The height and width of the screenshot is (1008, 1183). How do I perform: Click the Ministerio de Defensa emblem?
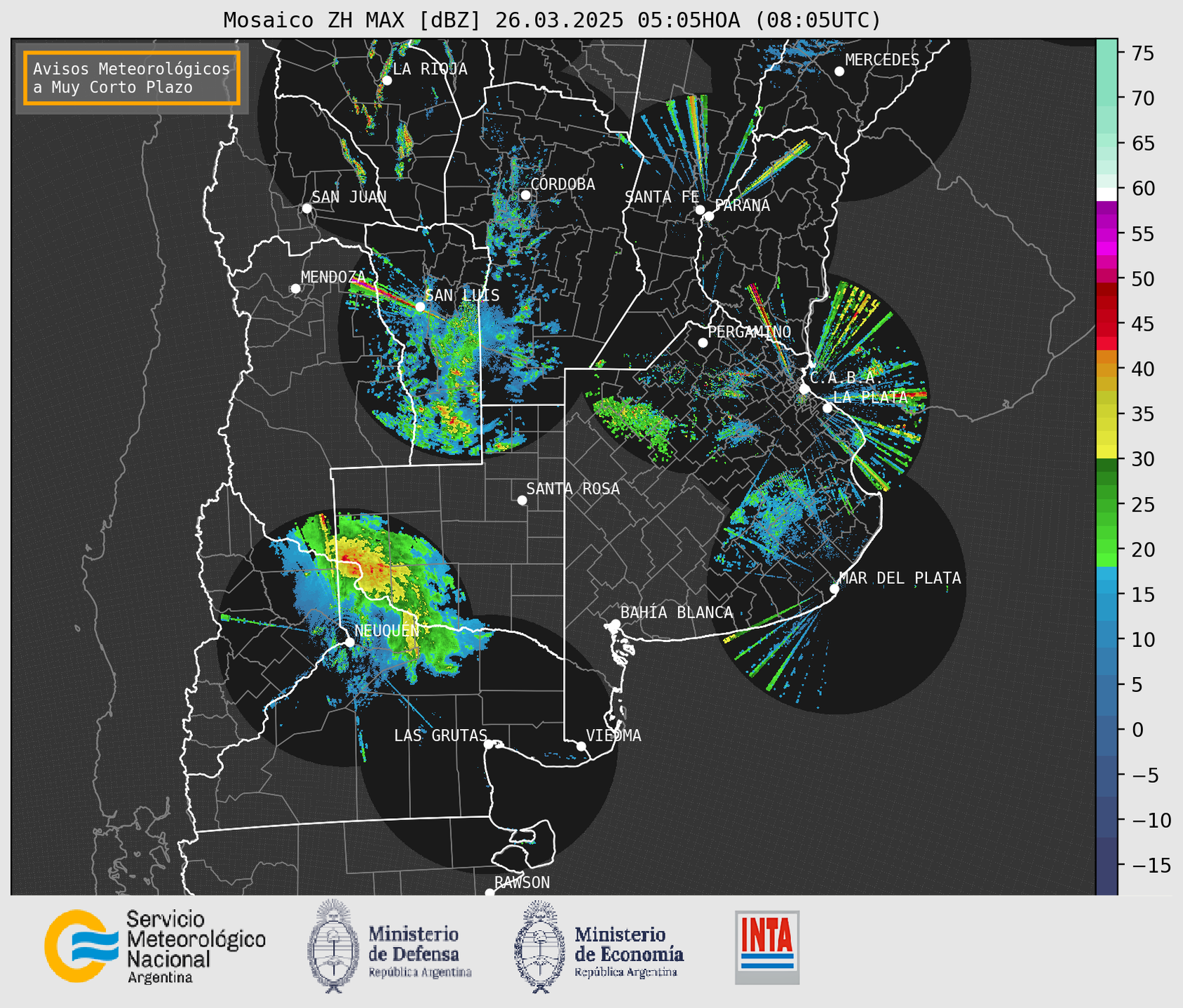[x=332, y=946]
